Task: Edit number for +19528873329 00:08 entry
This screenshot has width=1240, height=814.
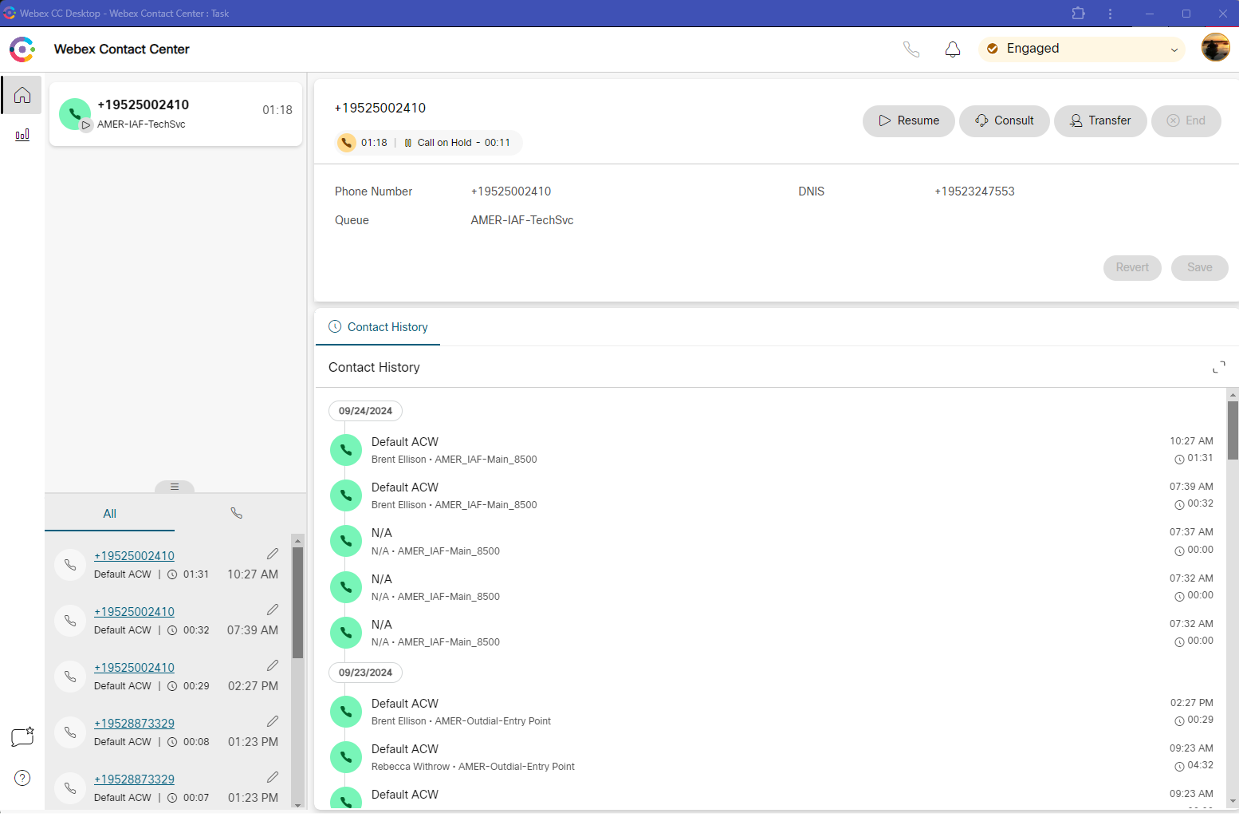Action: [x=273, y=722]
